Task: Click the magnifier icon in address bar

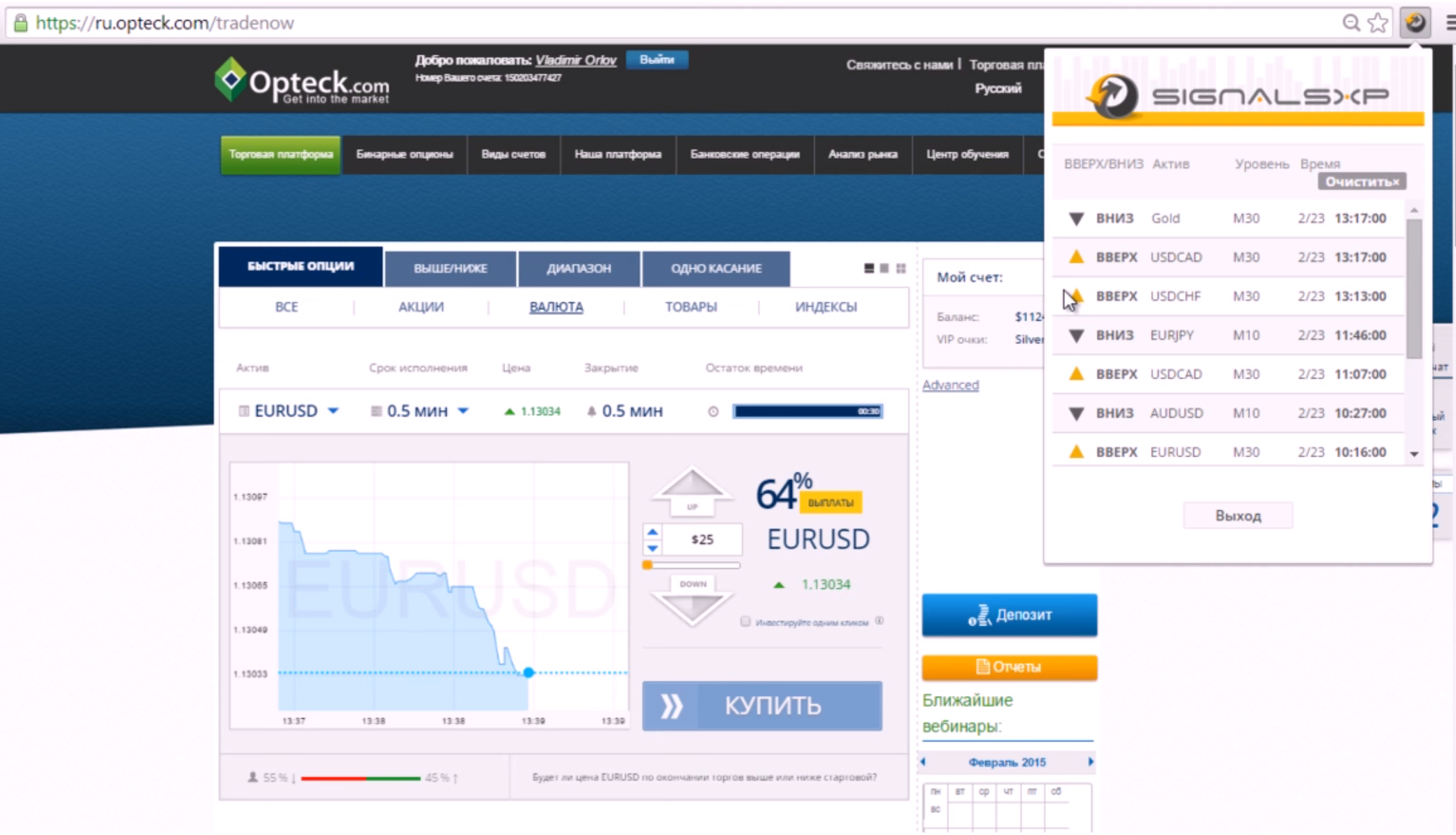Action: tap(1351, 23)
